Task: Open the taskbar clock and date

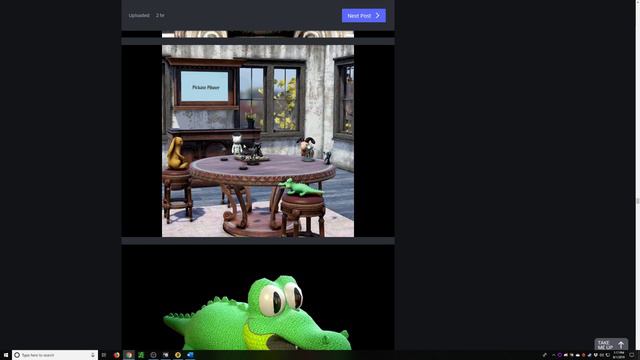Action: [619, 355]
